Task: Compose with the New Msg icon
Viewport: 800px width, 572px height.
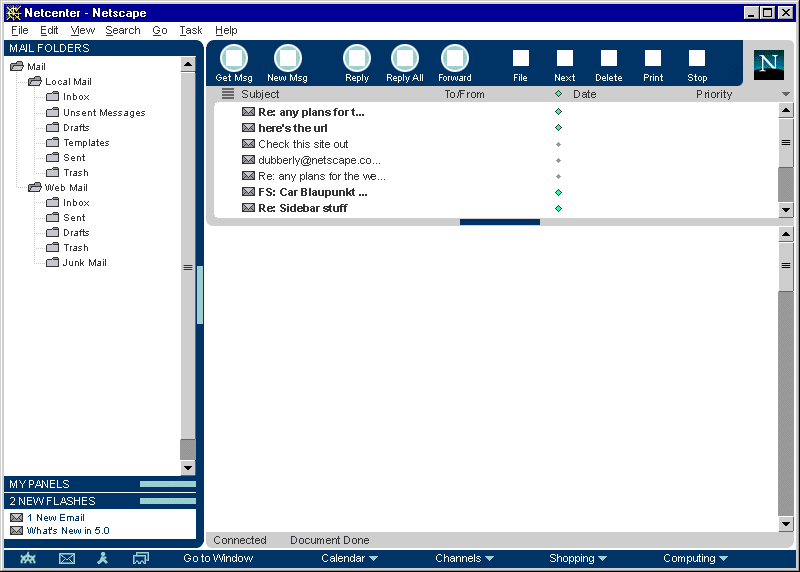Action: [x=288, y=58]
